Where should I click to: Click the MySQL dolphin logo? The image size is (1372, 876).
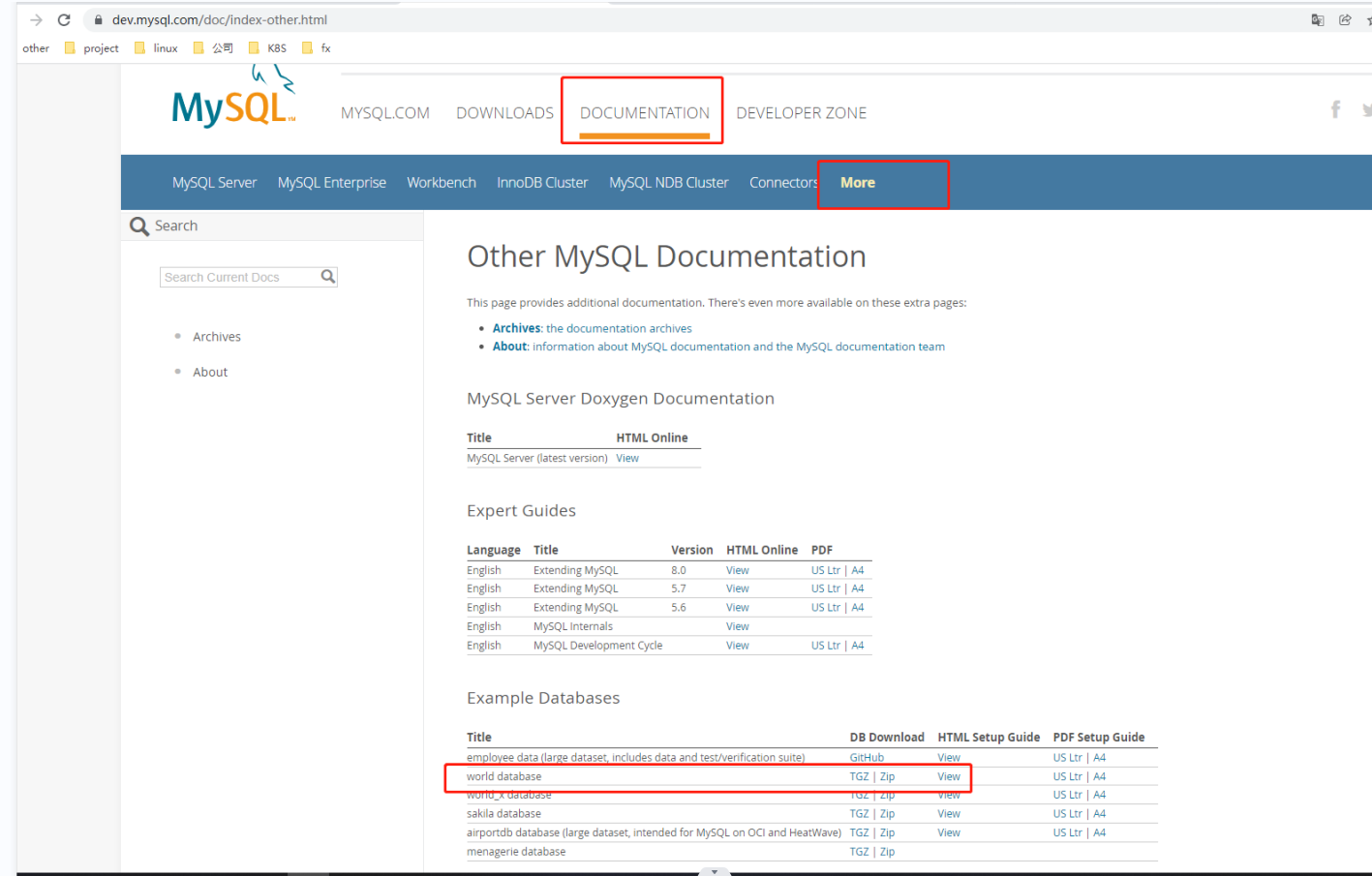(x=234, y=97)
